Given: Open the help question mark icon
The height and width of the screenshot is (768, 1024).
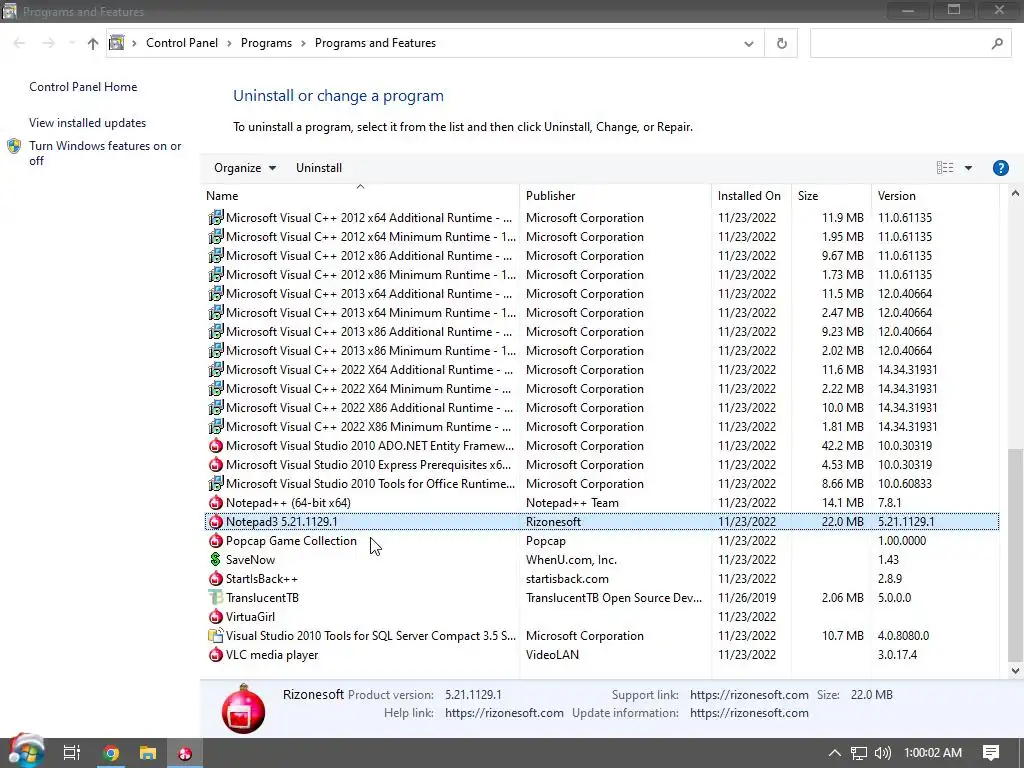Looking at the screenshot, I should point(1000,168).
